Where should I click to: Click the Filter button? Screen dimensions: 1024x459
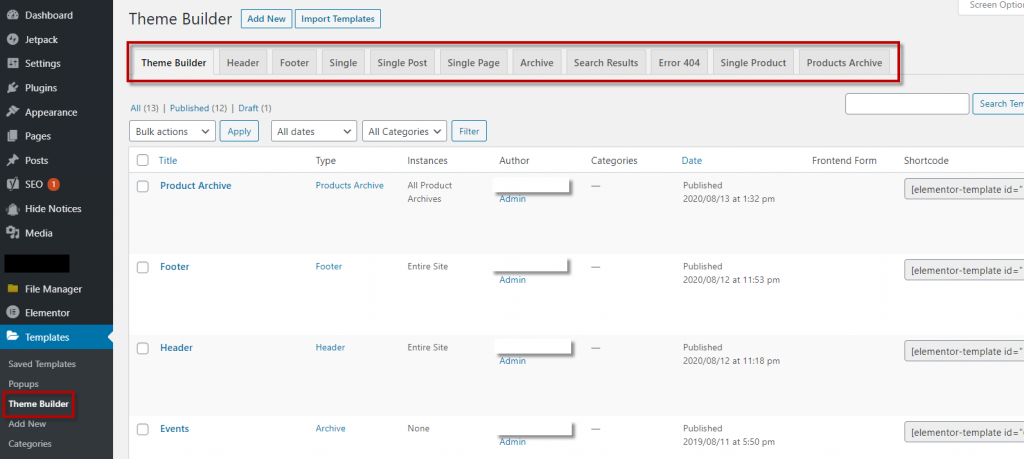pyautogui.click(x=469, y=131)
